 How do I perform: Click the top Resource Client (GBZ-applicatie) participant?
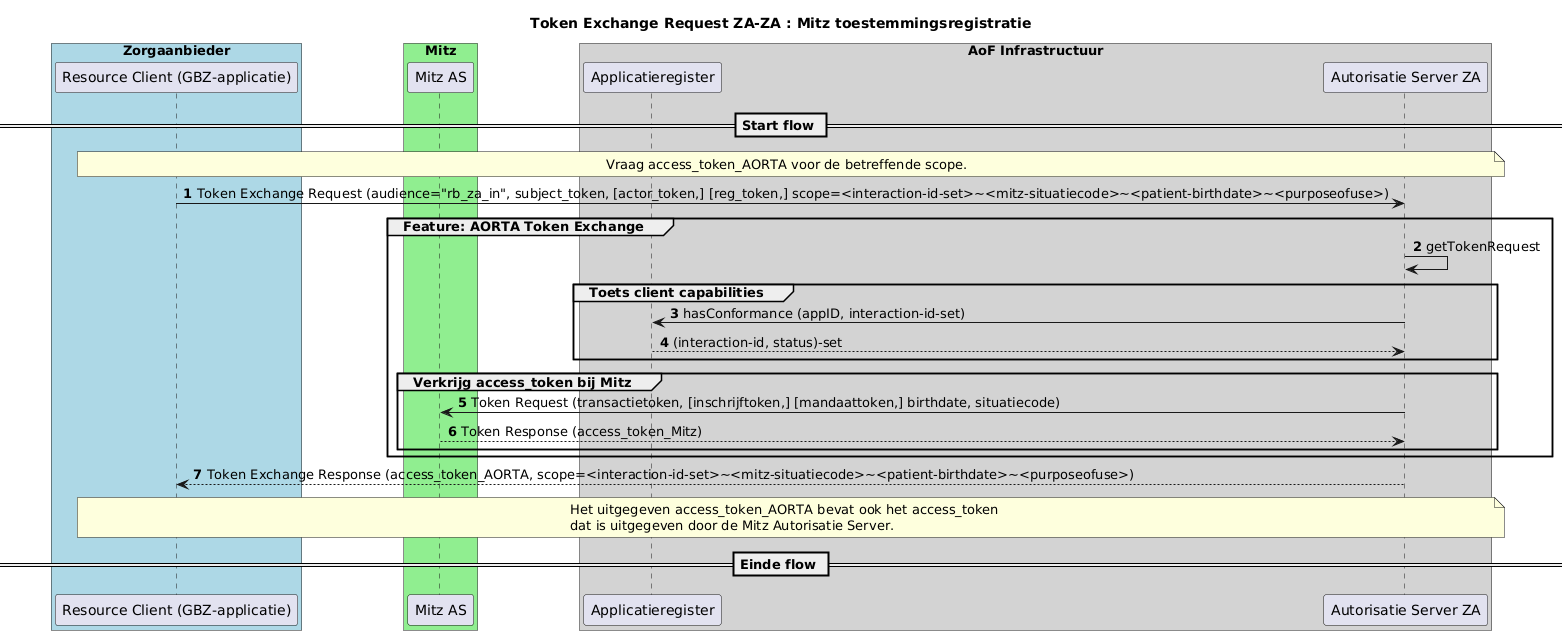click(176, 77)
